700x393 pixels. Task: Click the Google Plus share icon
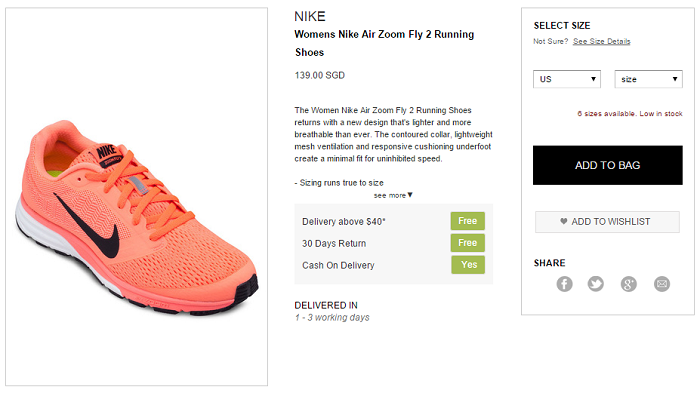click(x=629, y=284)
